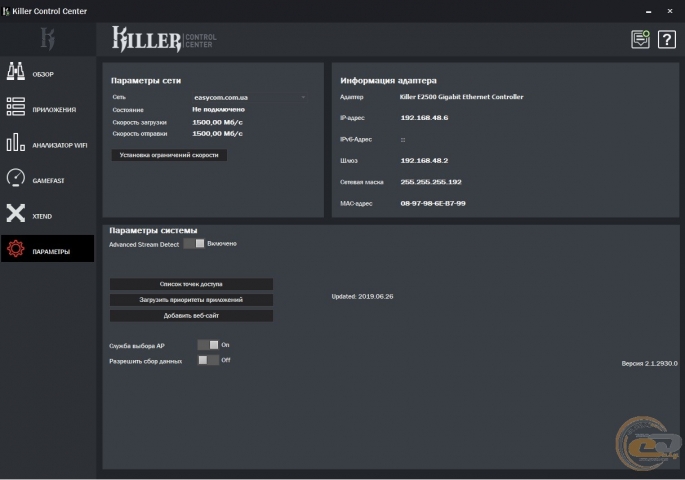Enable the allow data collection switch
Viewport: 685px width, 480px height.
point(208,360)
